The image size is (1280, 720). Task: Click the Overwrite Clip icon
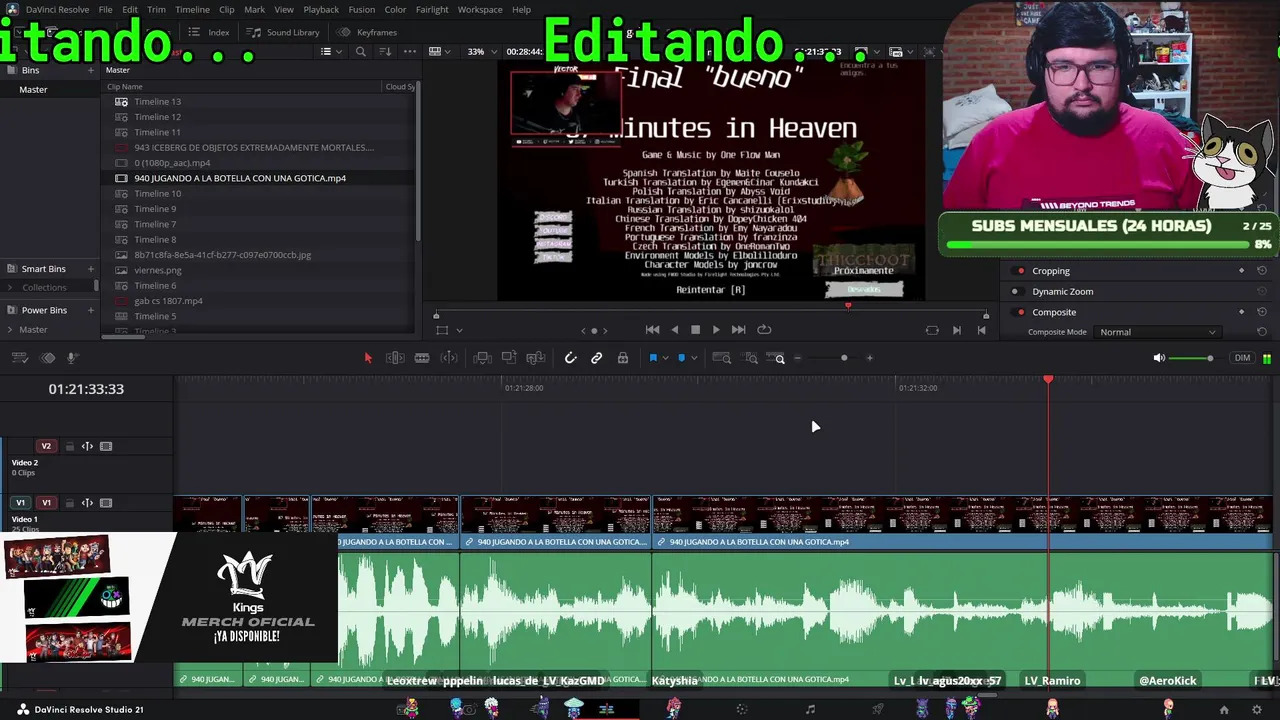[x=509, y=358]
